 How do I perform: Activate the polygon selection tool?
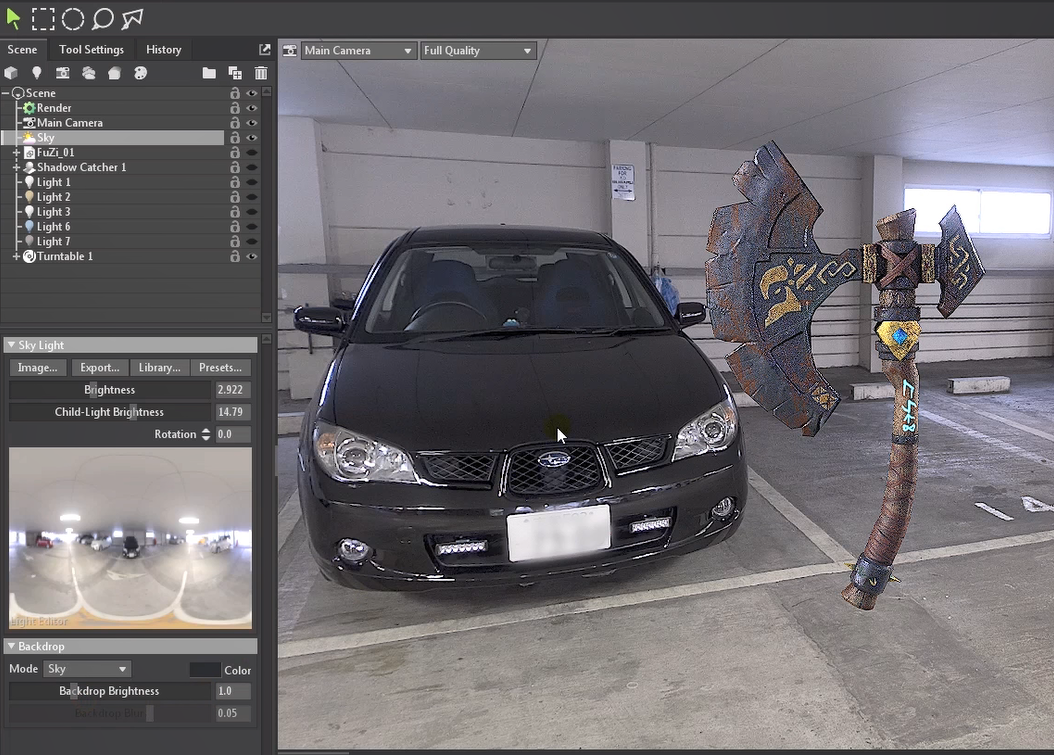click(132, 18)
